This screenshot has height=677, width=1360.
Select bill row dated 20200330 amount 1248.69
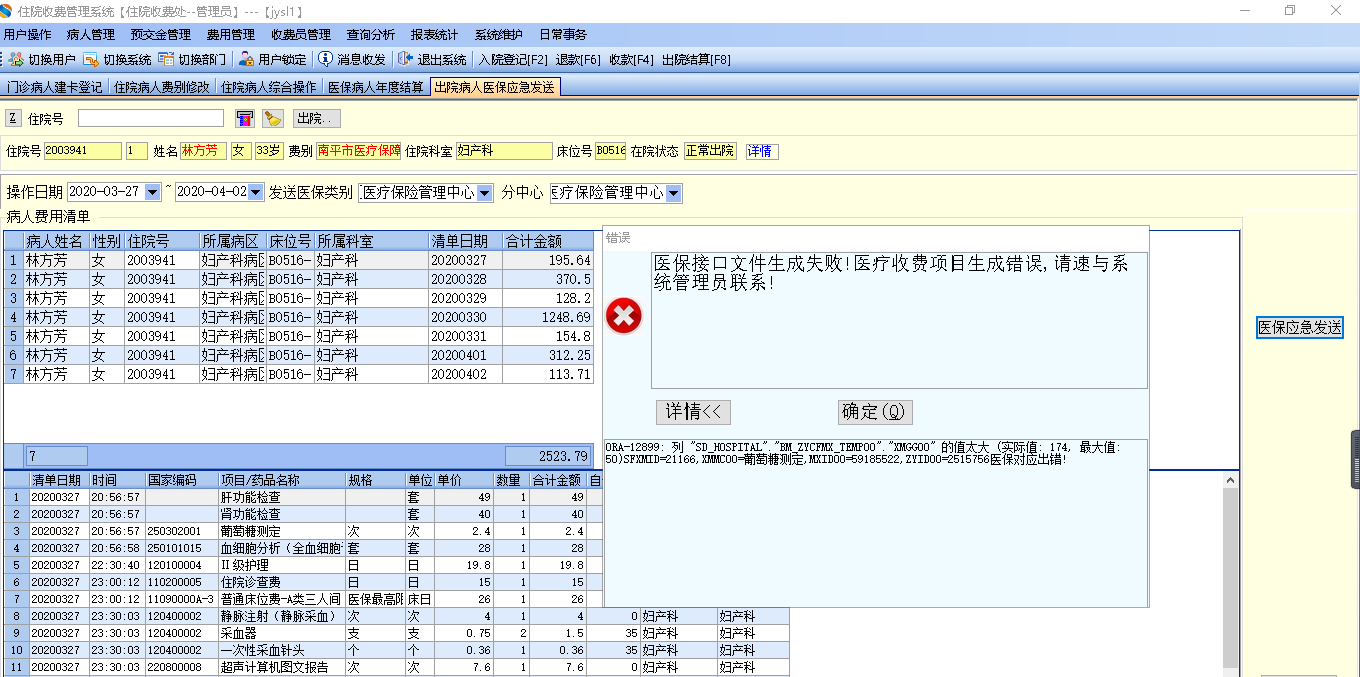pyautogui.click(x=298, y=317)
